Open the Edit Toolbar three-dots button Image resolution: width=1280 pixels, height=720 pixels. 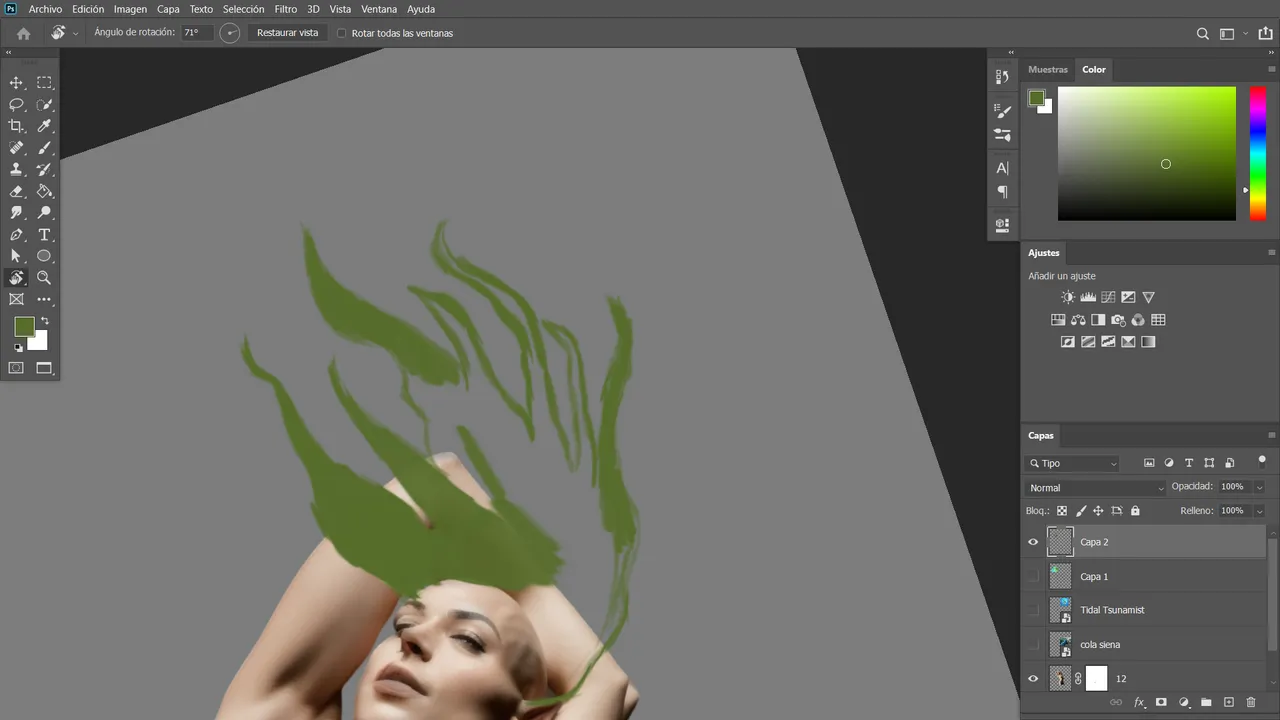tap(44, 299)
